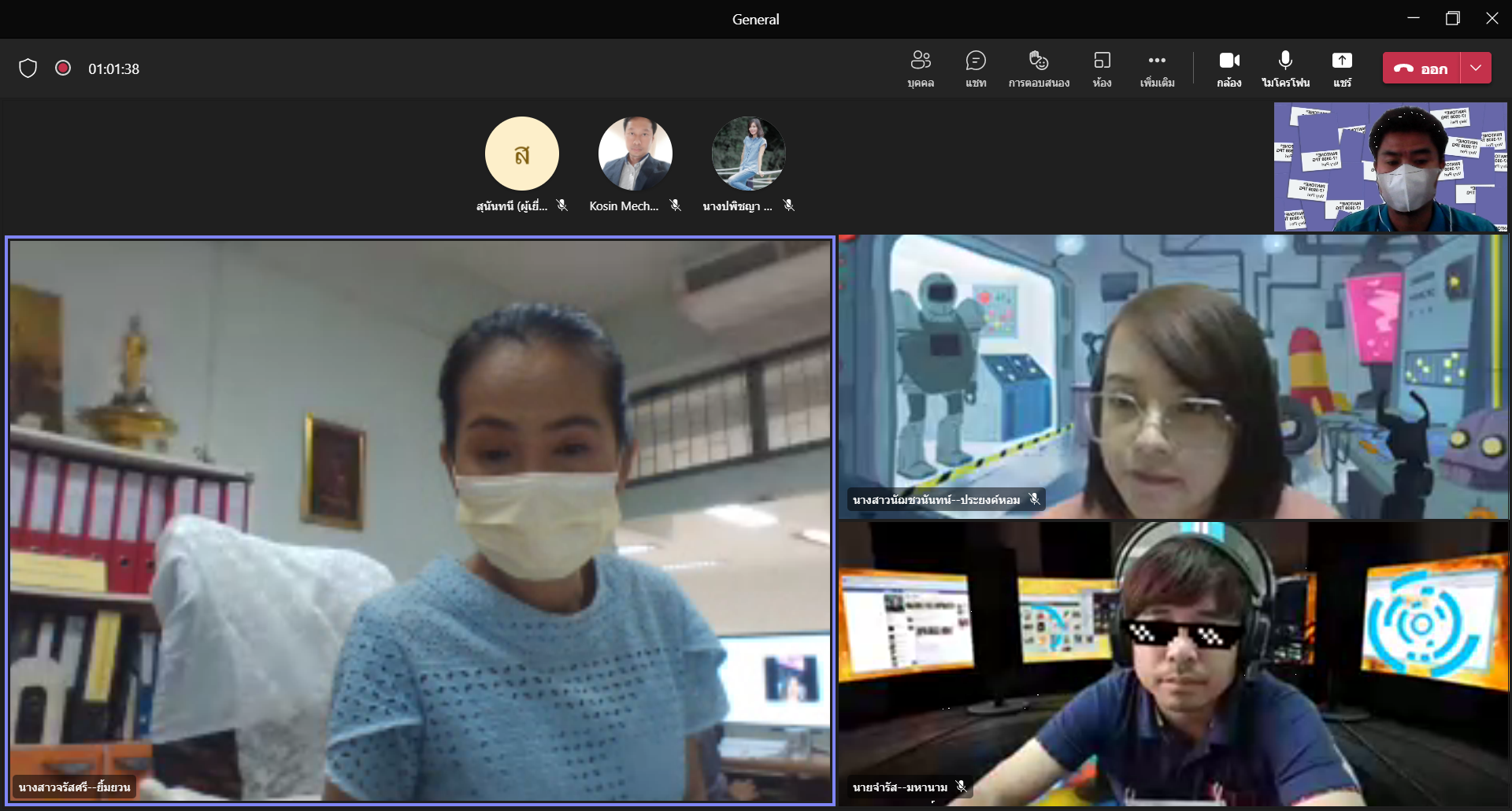Select the สุนันทนี participant avatar
Viewport: 1512px width, 811px height.
click(522, 154)
